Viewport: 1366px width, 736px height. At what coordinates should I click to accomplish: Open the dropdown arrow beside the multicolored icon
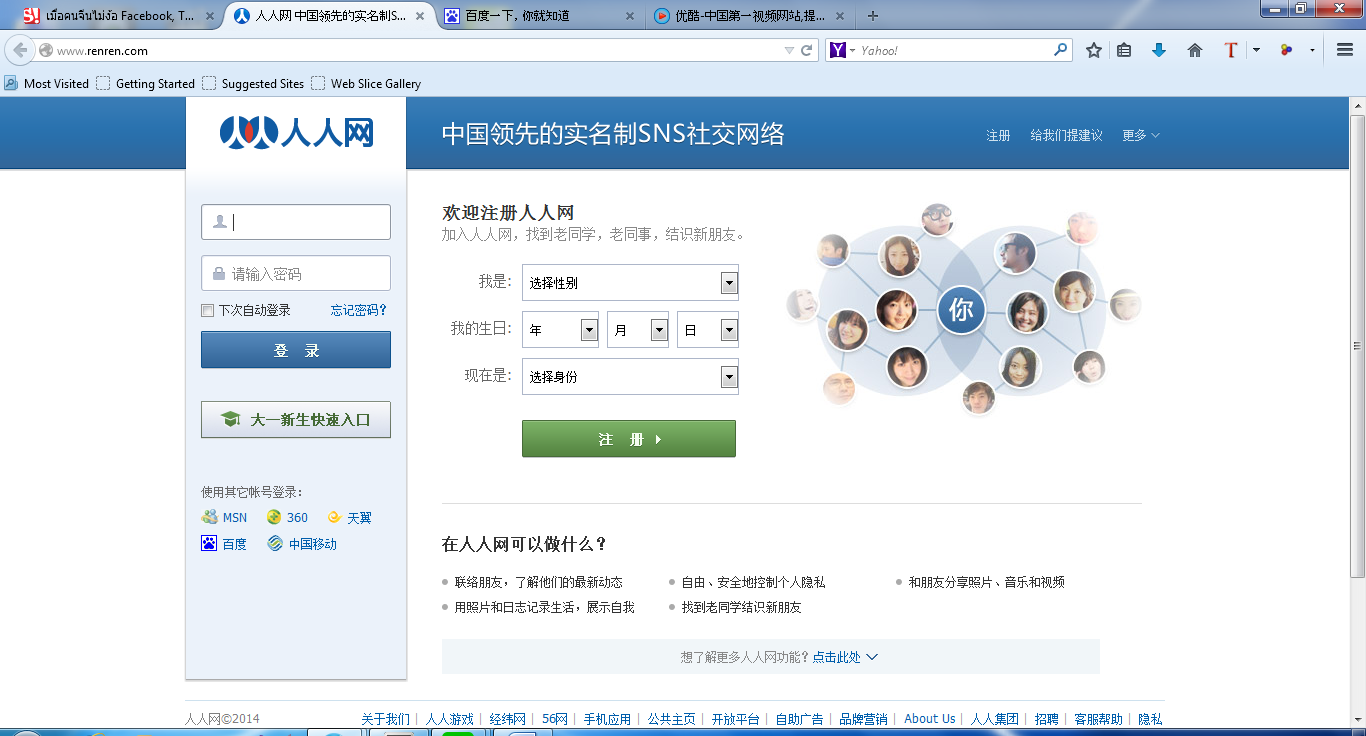1312,50
